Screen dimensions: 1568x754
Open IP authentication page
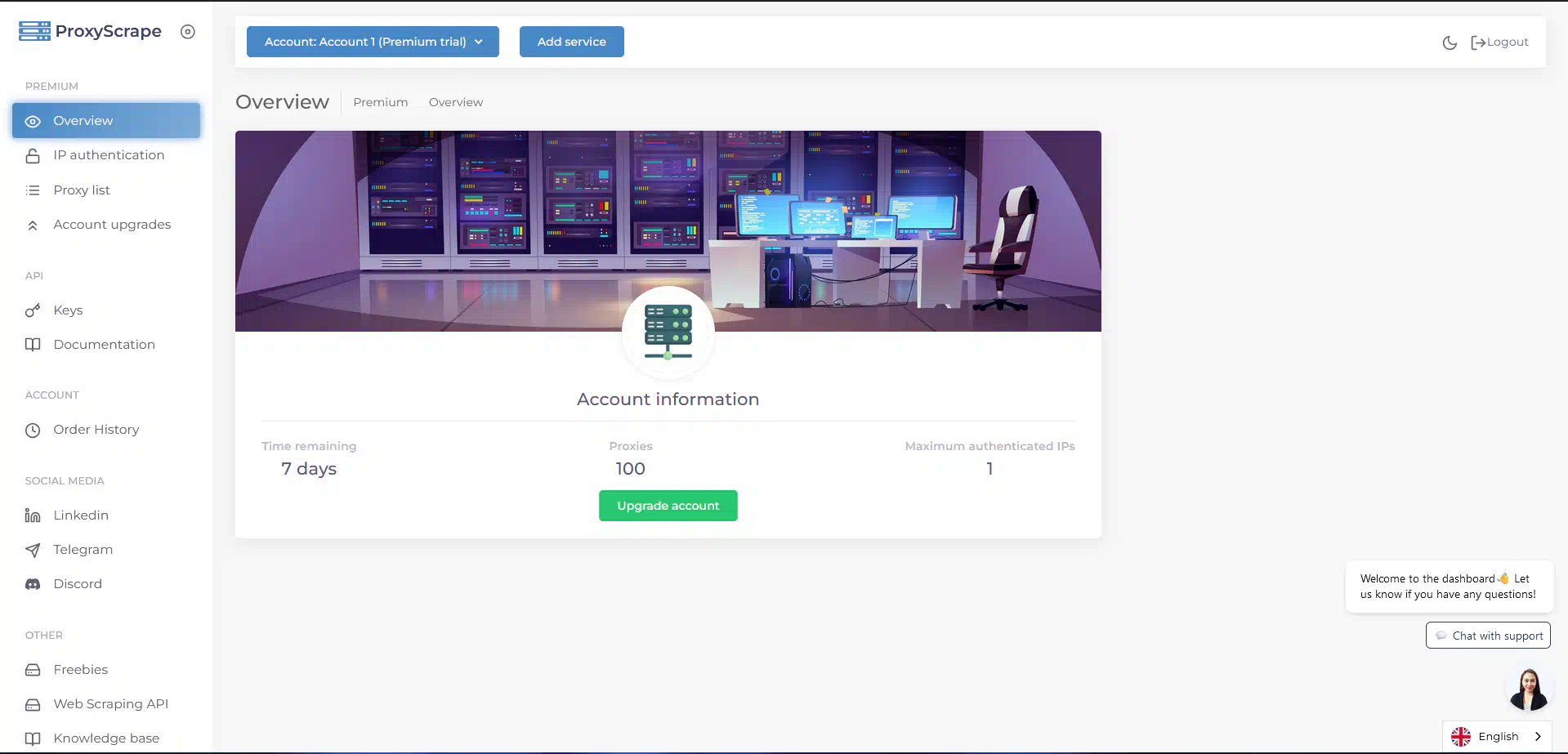106,155
